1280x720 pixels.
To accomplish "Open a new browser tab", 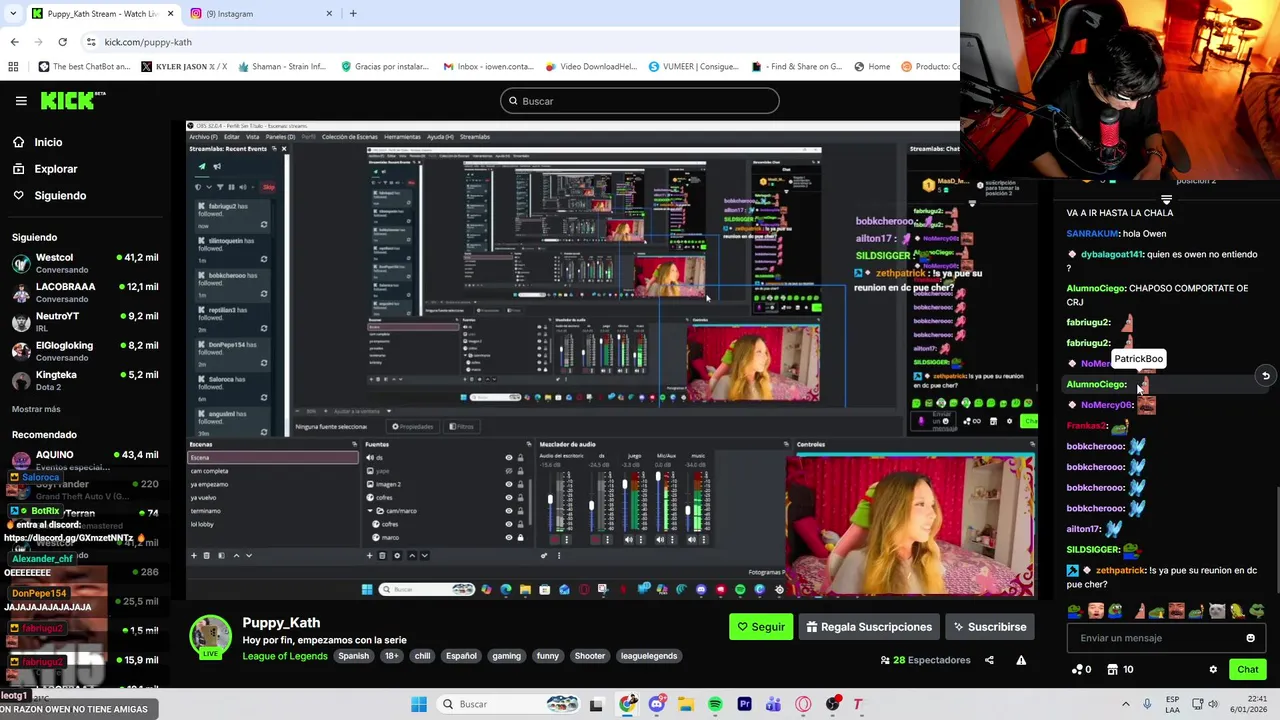I will (353, 13).
